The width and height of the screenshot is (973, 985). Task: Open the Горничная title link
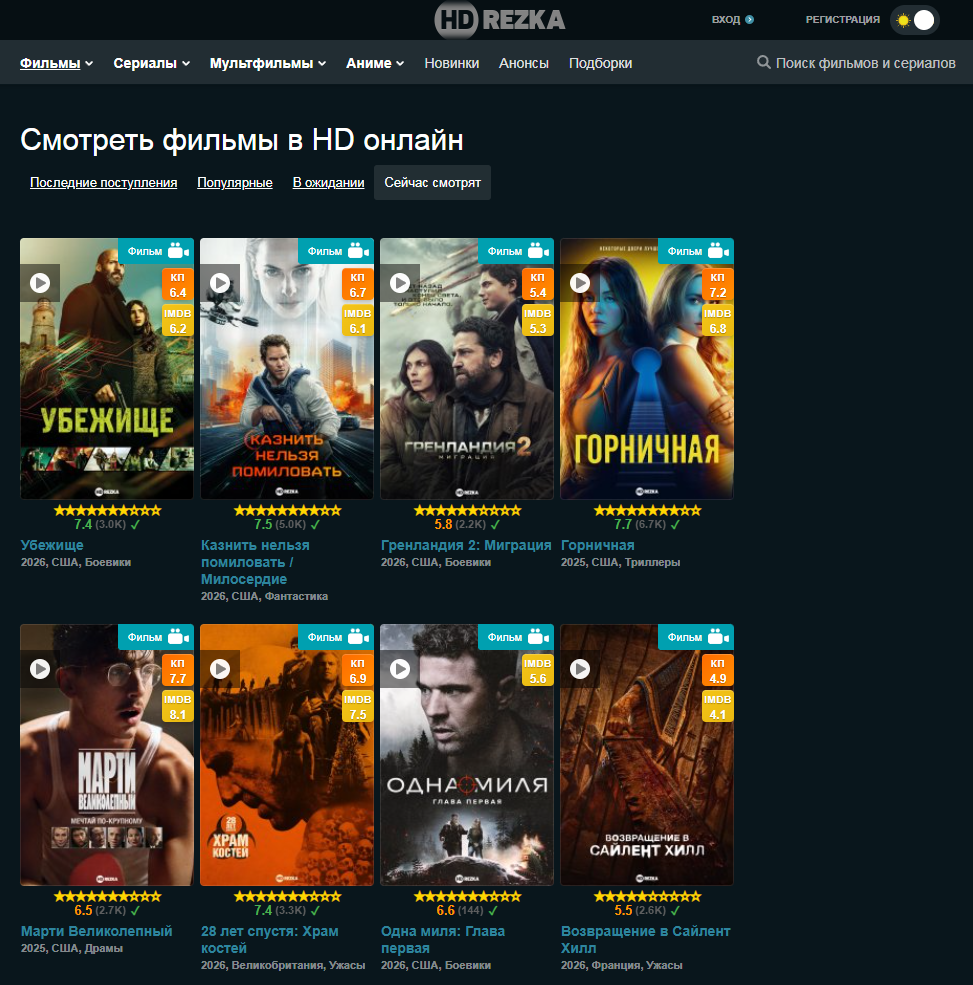[597, 545]
